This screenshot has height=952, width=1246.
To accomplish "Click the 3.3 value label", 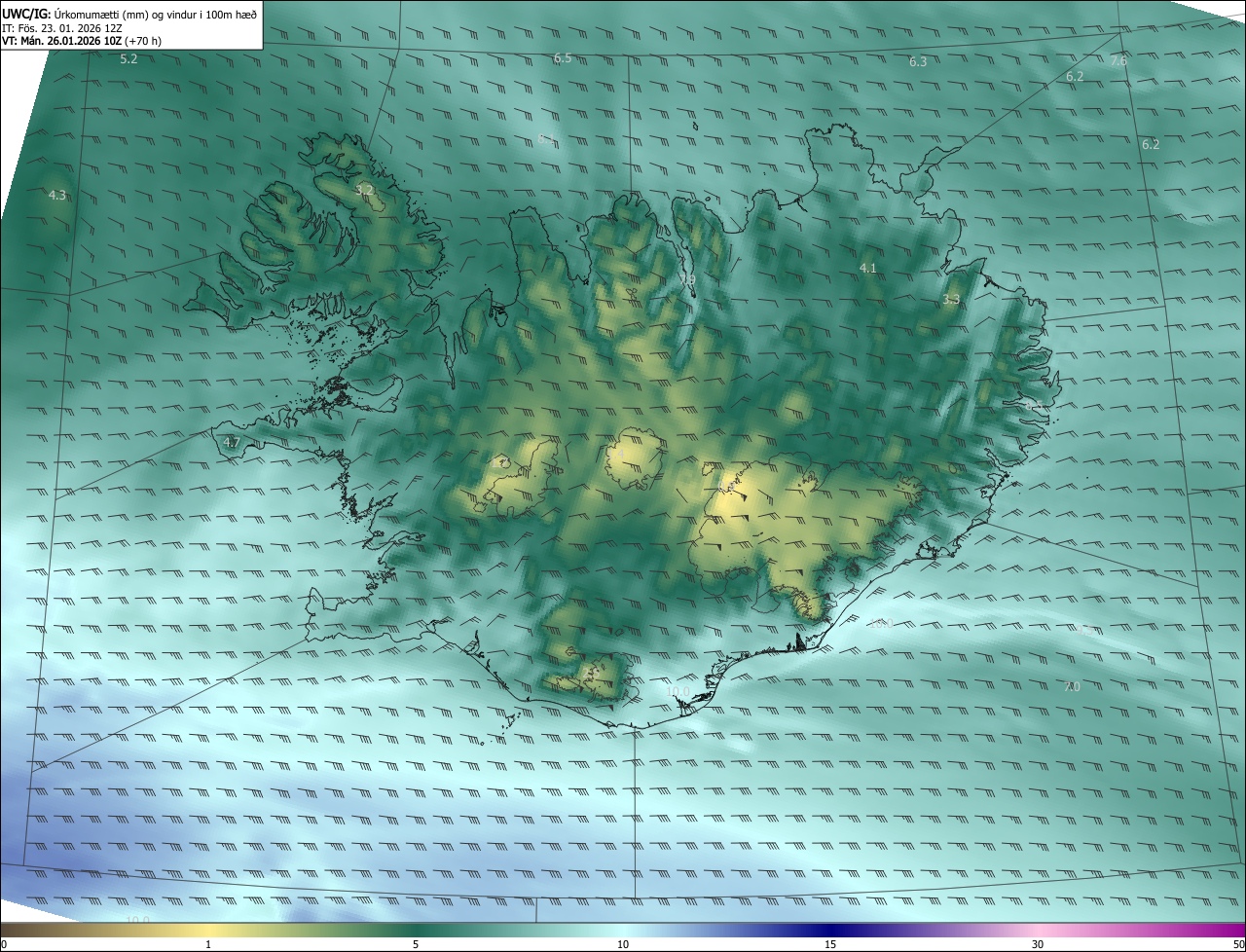I will coord(951,300).
